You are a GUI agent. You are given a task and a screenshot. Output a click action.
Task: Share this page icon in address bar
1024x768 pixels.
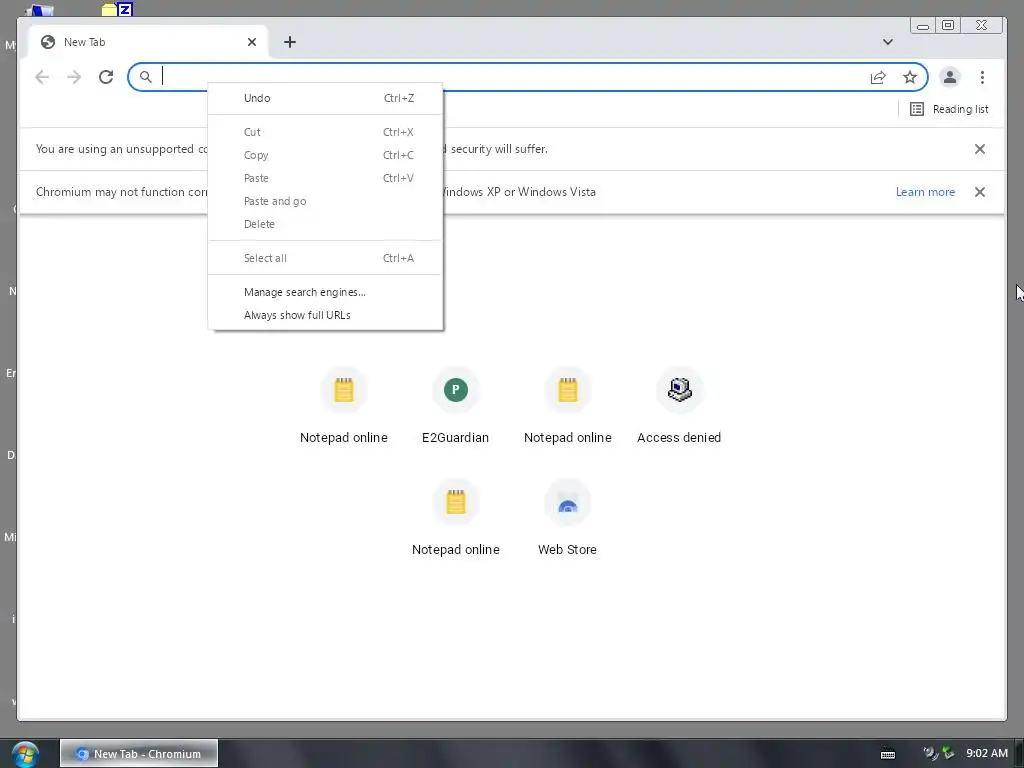coord(878,78)
